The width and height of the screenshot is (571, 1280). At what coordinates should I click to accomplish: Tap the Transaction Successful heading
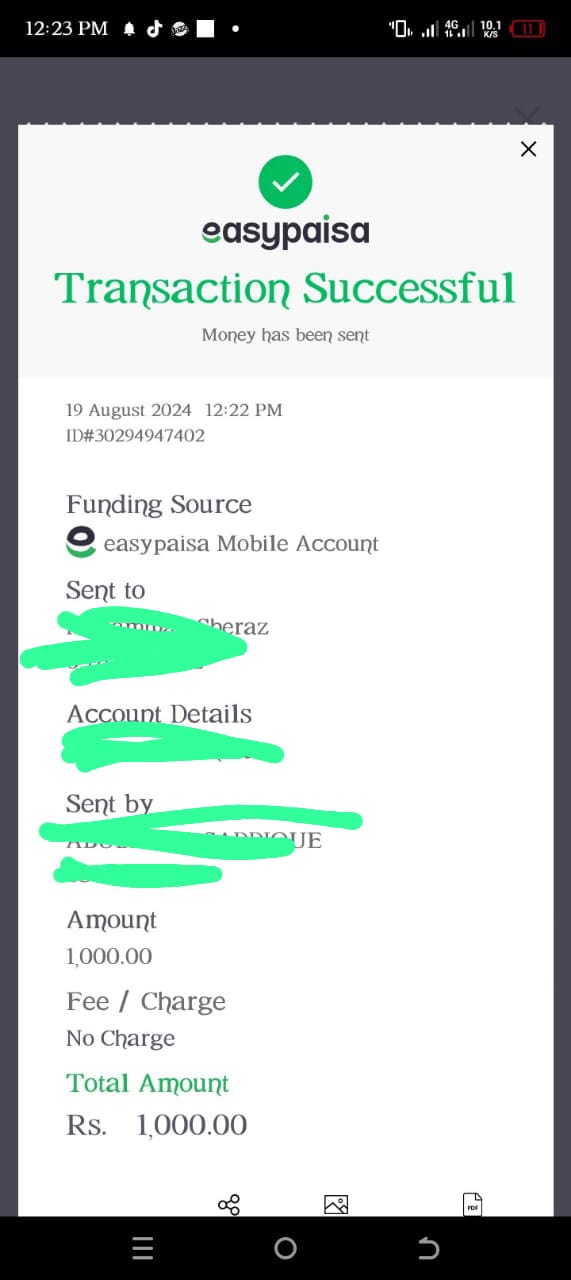coord(285,288)
